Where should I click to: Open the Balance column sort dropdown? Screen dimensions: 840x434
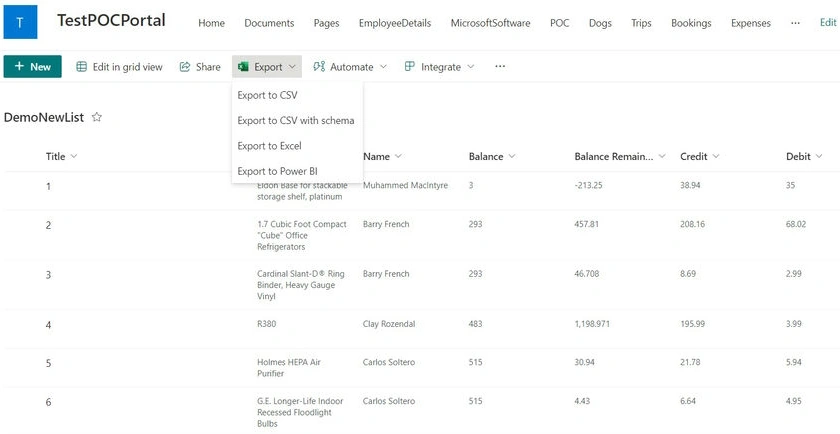[x=512, y=156]
